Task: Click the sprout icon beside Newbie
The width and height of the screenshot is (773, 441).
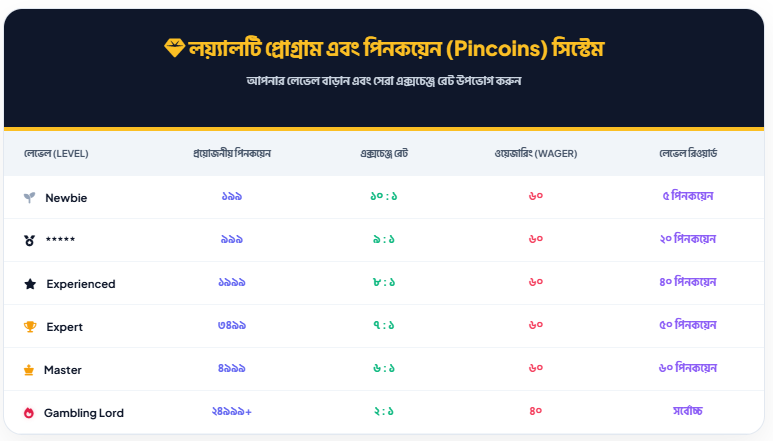Action: pyautogui.click(x=29, y=198)
